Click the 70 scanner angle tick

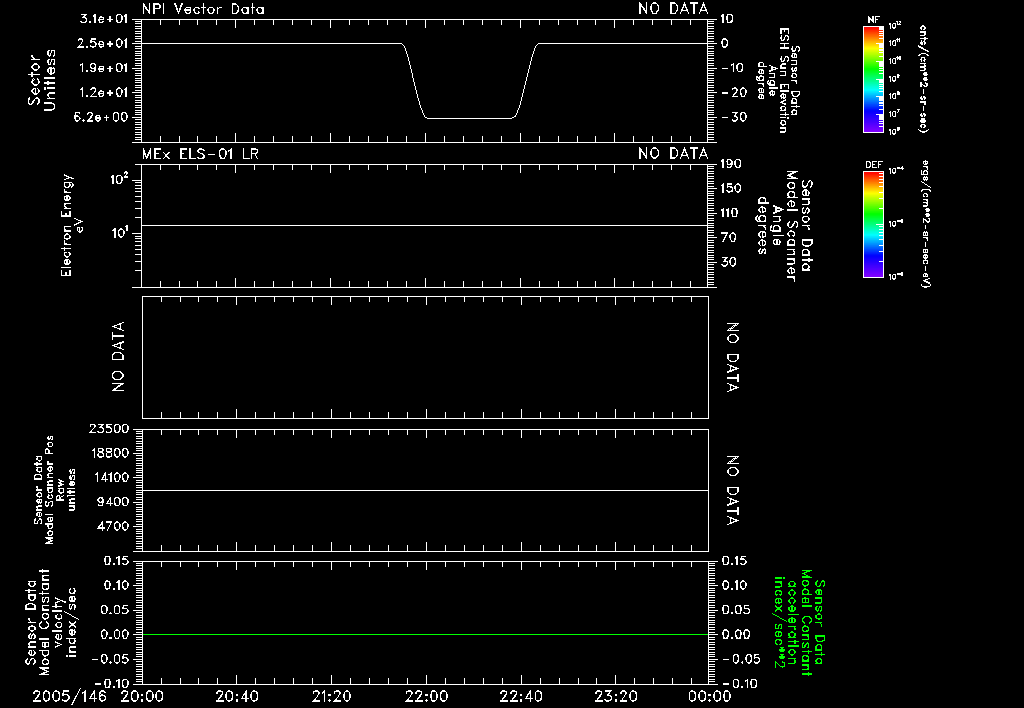click(x=729, y=237)
